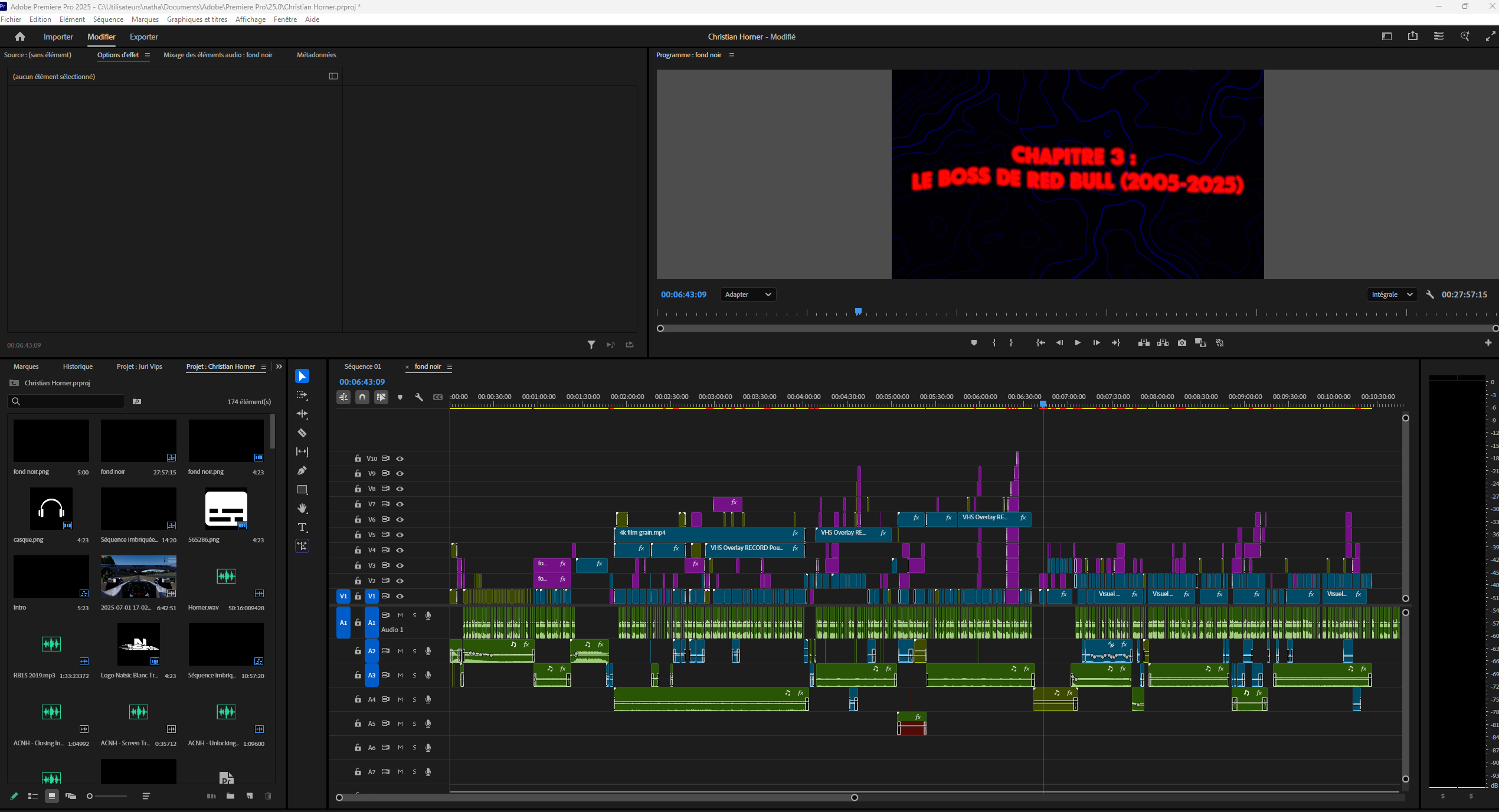Select the Slip tool

[302, 452]
